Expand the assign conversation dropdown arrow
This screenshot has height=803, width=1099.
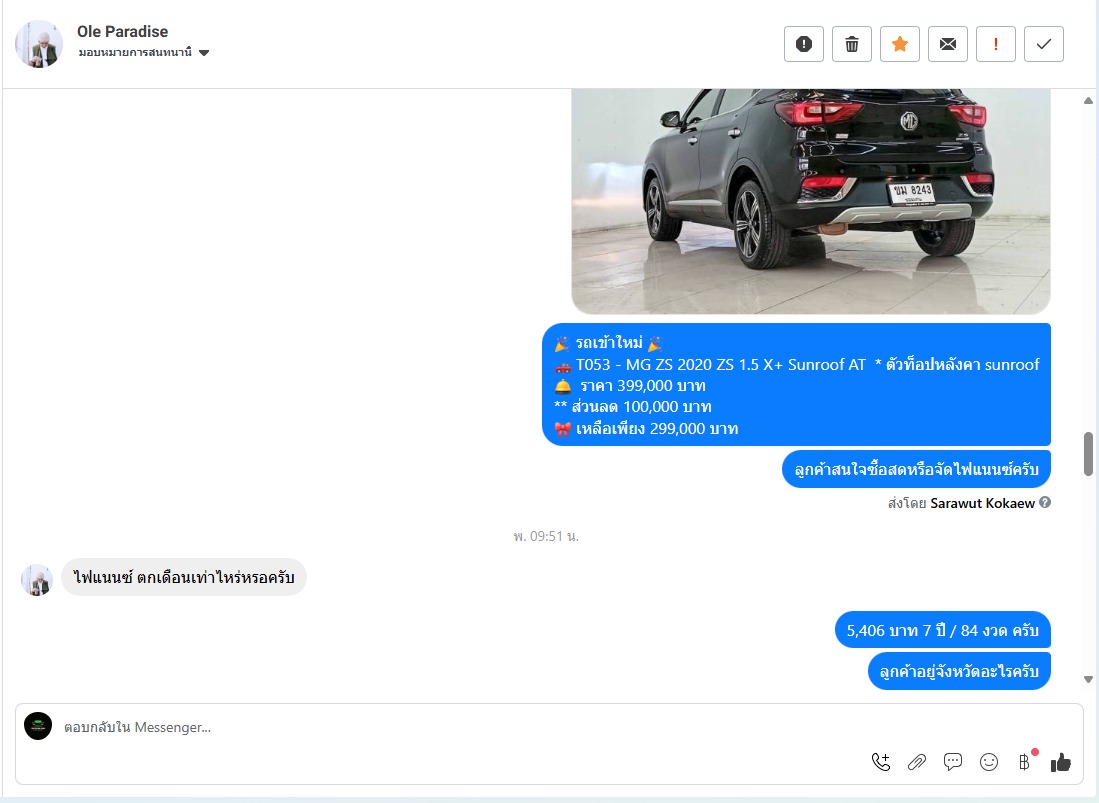click(204, 53)
